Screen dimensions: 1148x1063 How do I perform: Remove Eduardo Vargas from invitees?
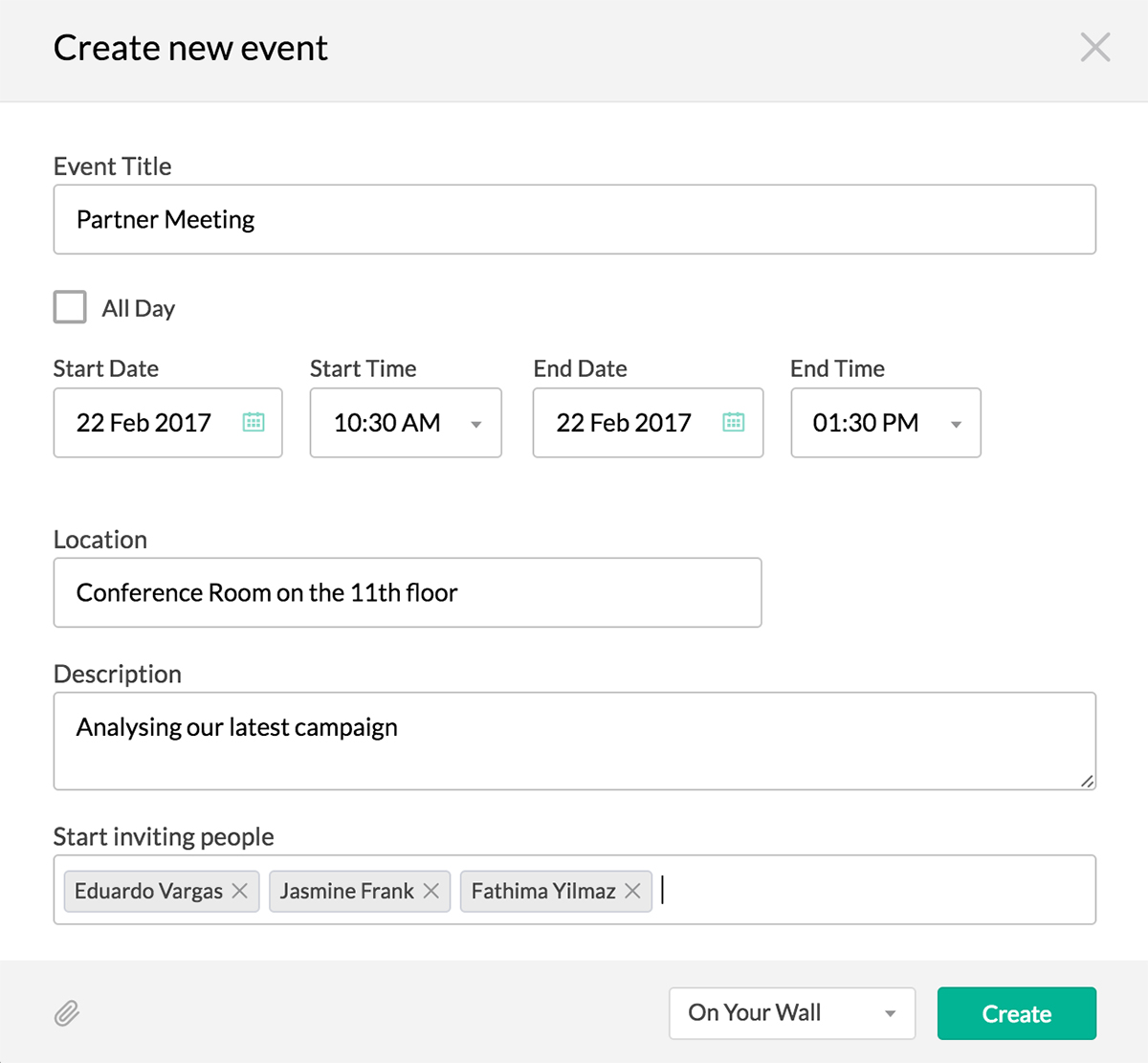(x=240, y=891)
